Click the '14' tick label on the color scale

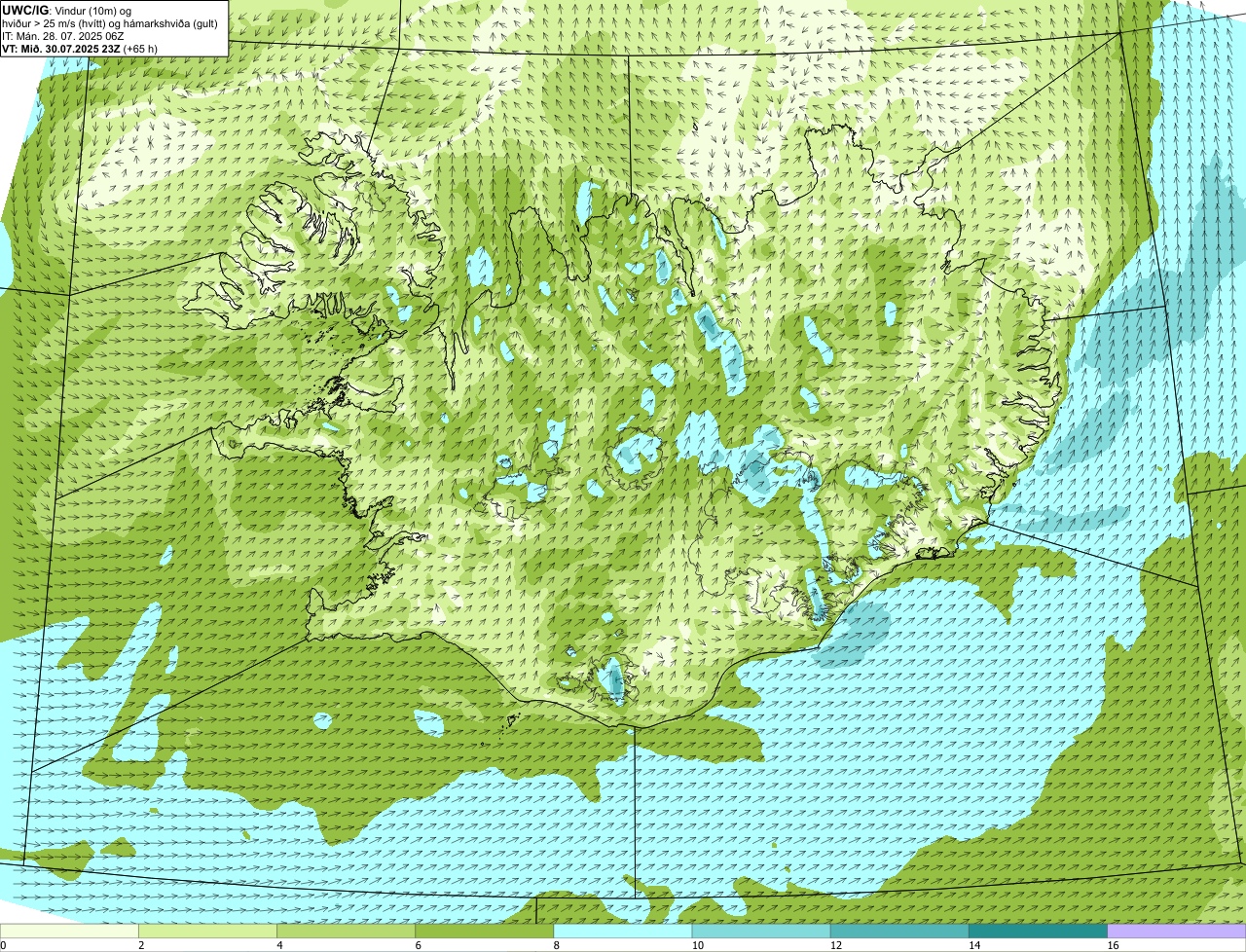coord(973,945)
